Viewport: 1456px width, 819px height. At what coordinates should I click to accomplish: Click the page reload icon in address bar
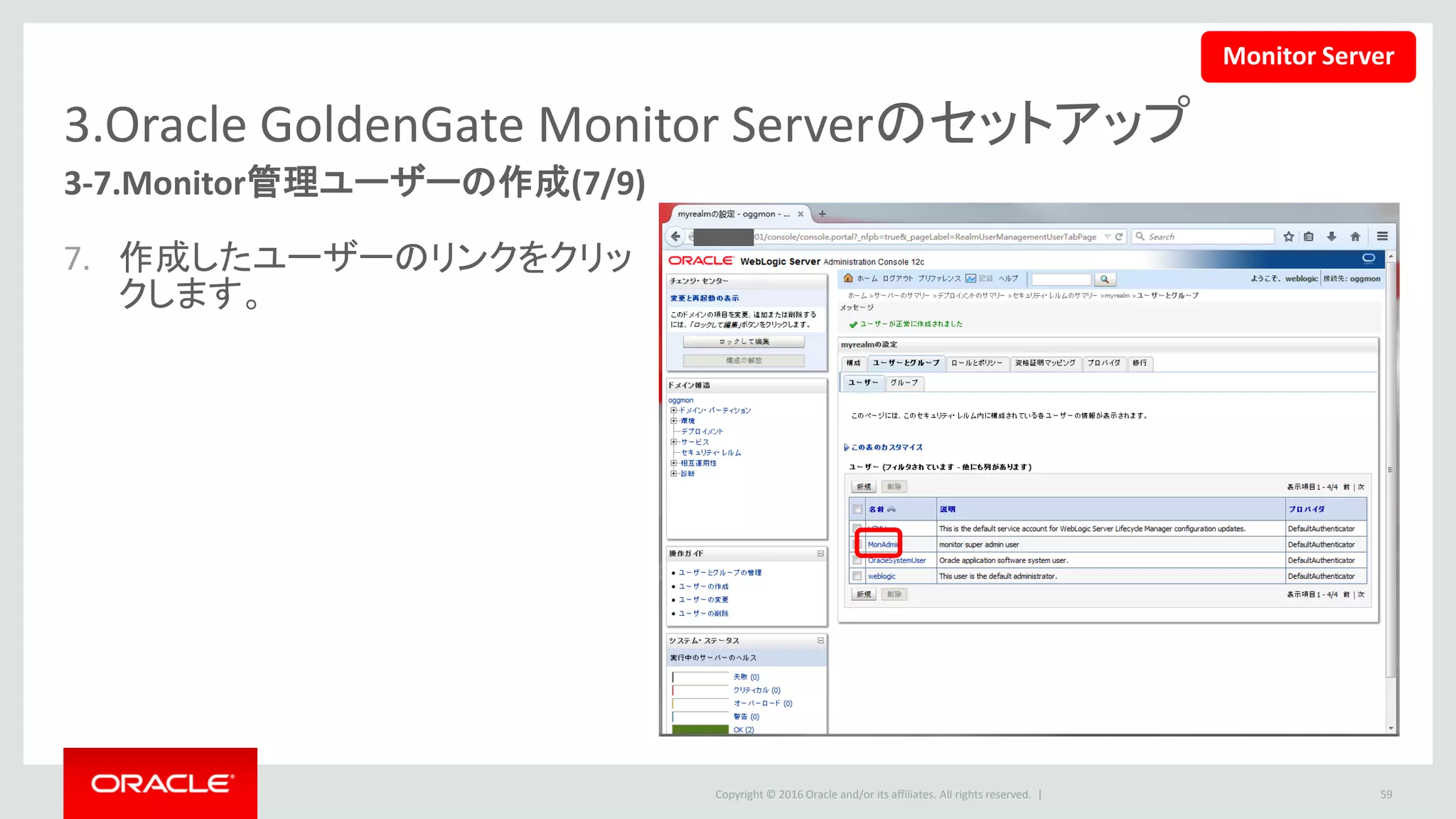coord(1119,237)
